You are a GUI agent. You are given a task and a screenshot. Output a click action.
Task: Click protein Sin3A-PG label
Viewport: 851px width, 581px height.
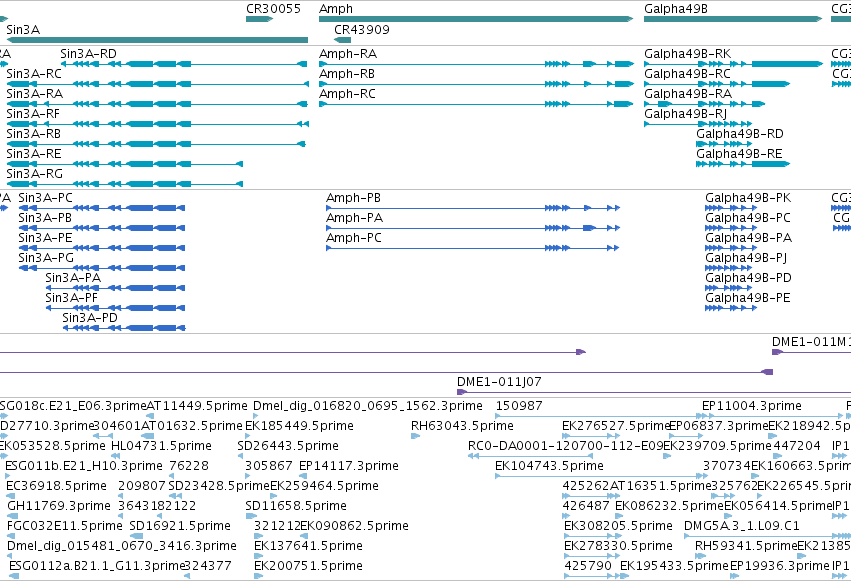[46, 258]
